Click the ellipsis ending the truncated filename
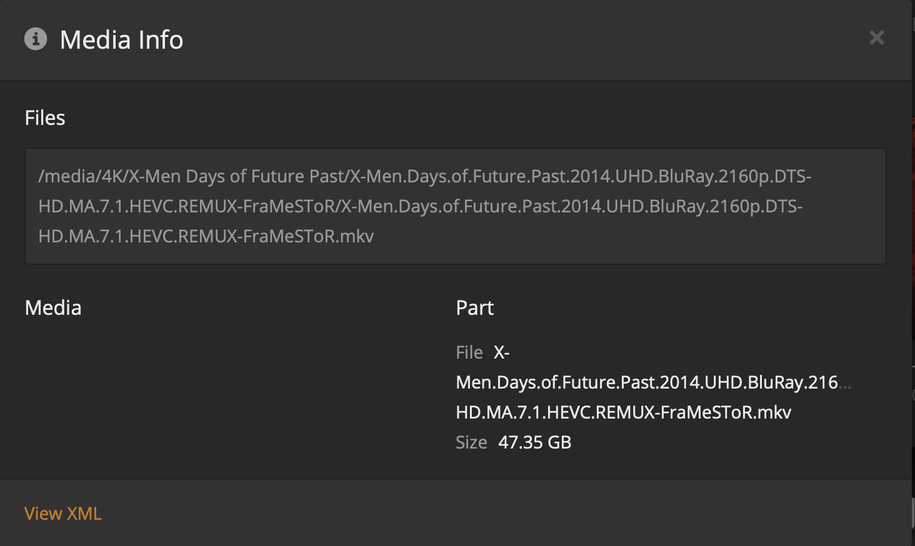Image resolution: width=915 pixels, height=546 pixels. tap(846, 383)
